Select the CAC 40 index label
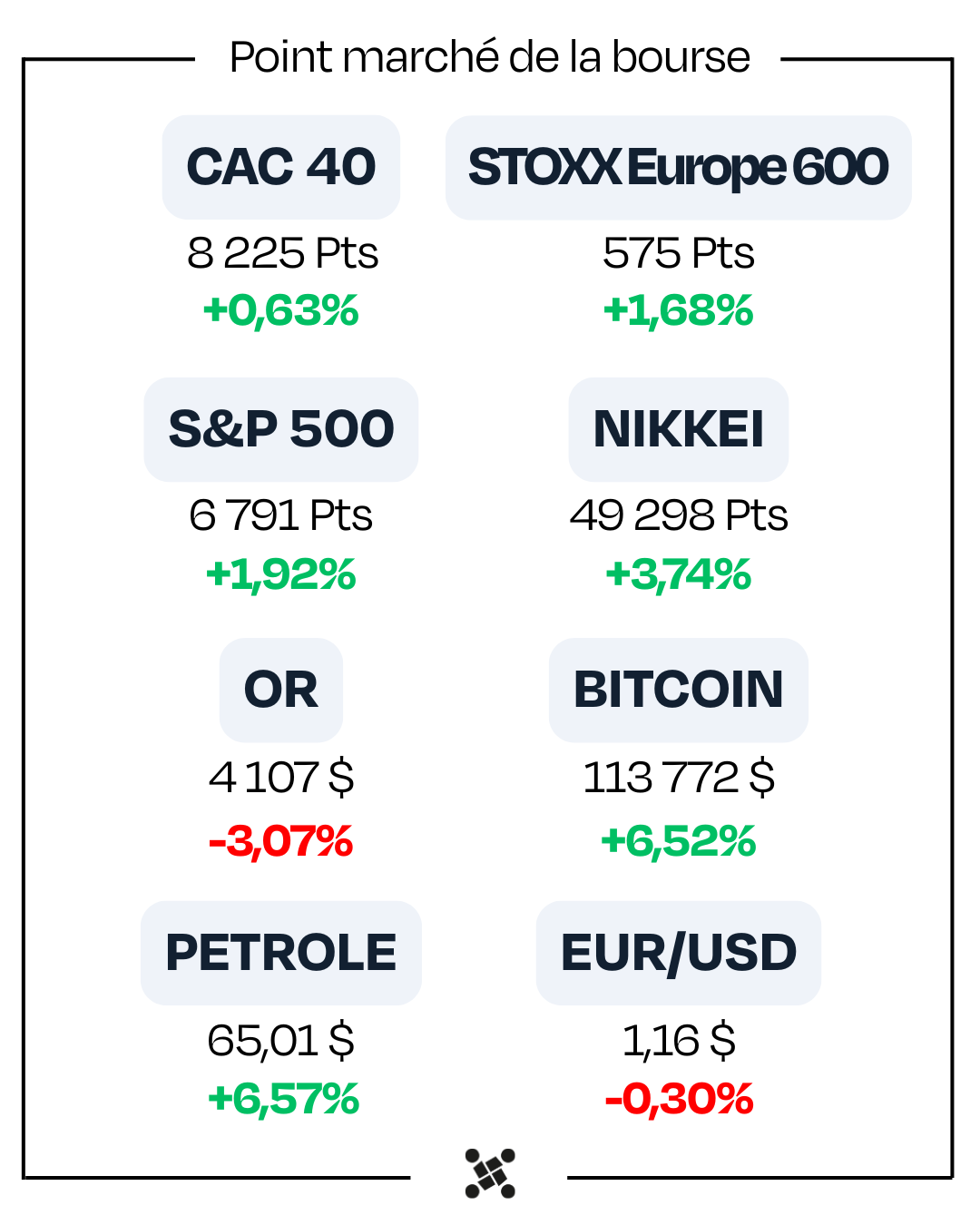Viewport: 980px width, 1225px height. click(281, 167)
